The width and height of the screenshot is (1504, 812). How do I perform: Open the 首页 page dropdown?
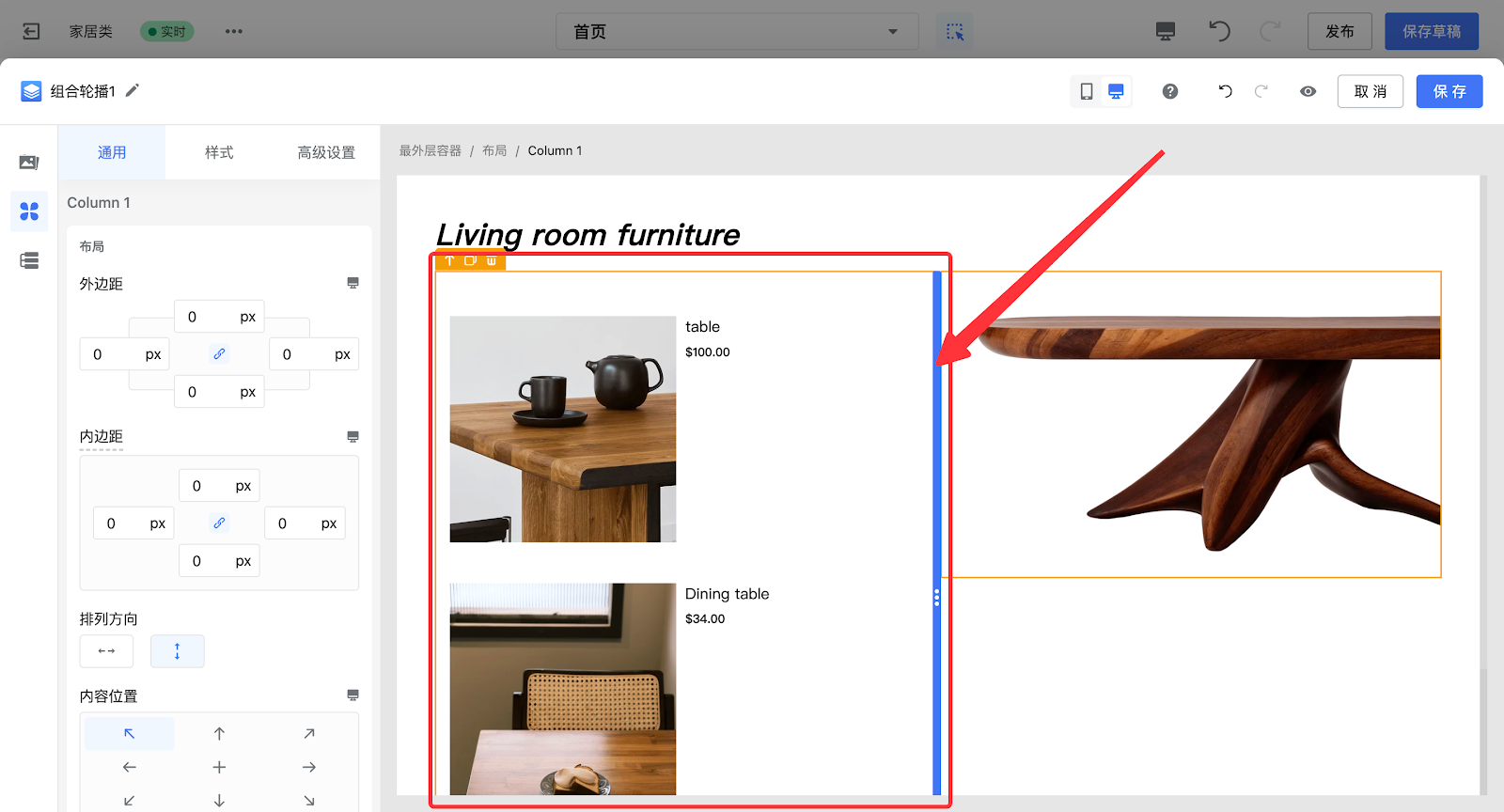pyautogui.click(x=736, y=32)
